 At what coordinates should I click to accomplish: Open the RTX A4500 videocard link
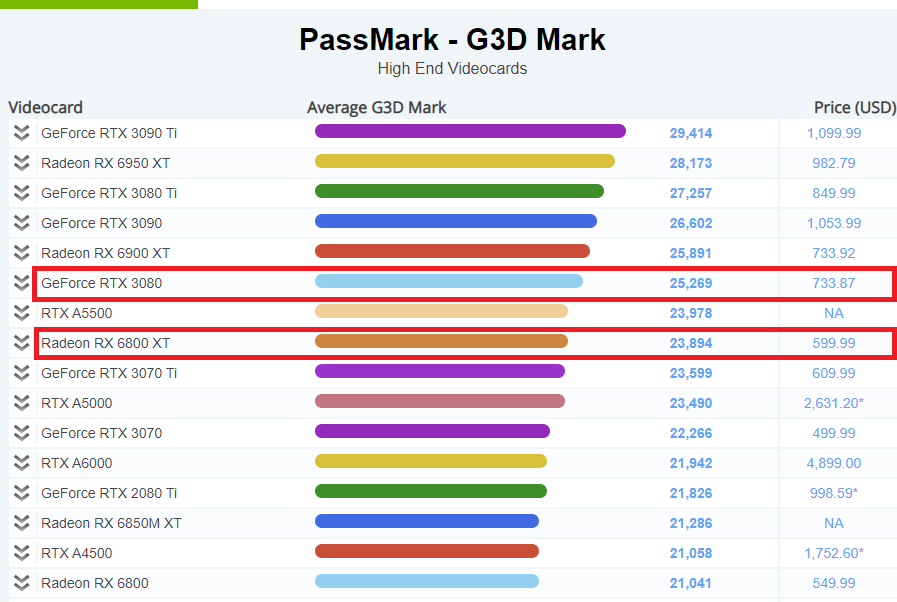tap(77, 553)
